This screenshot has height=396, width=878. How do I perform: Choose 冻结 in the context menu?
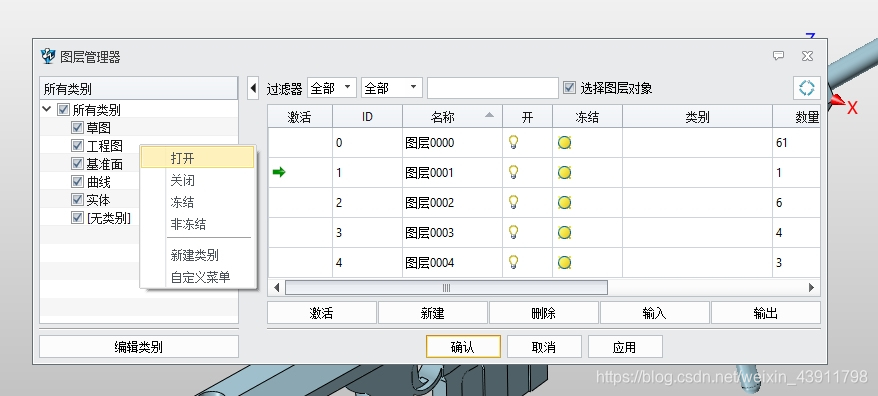coord(197,202)
